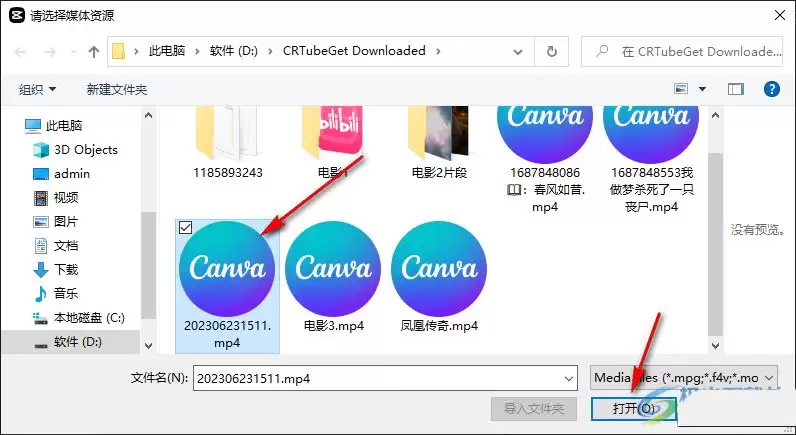Select 3D Objects in the sidebar

click(x=85, y=150)
